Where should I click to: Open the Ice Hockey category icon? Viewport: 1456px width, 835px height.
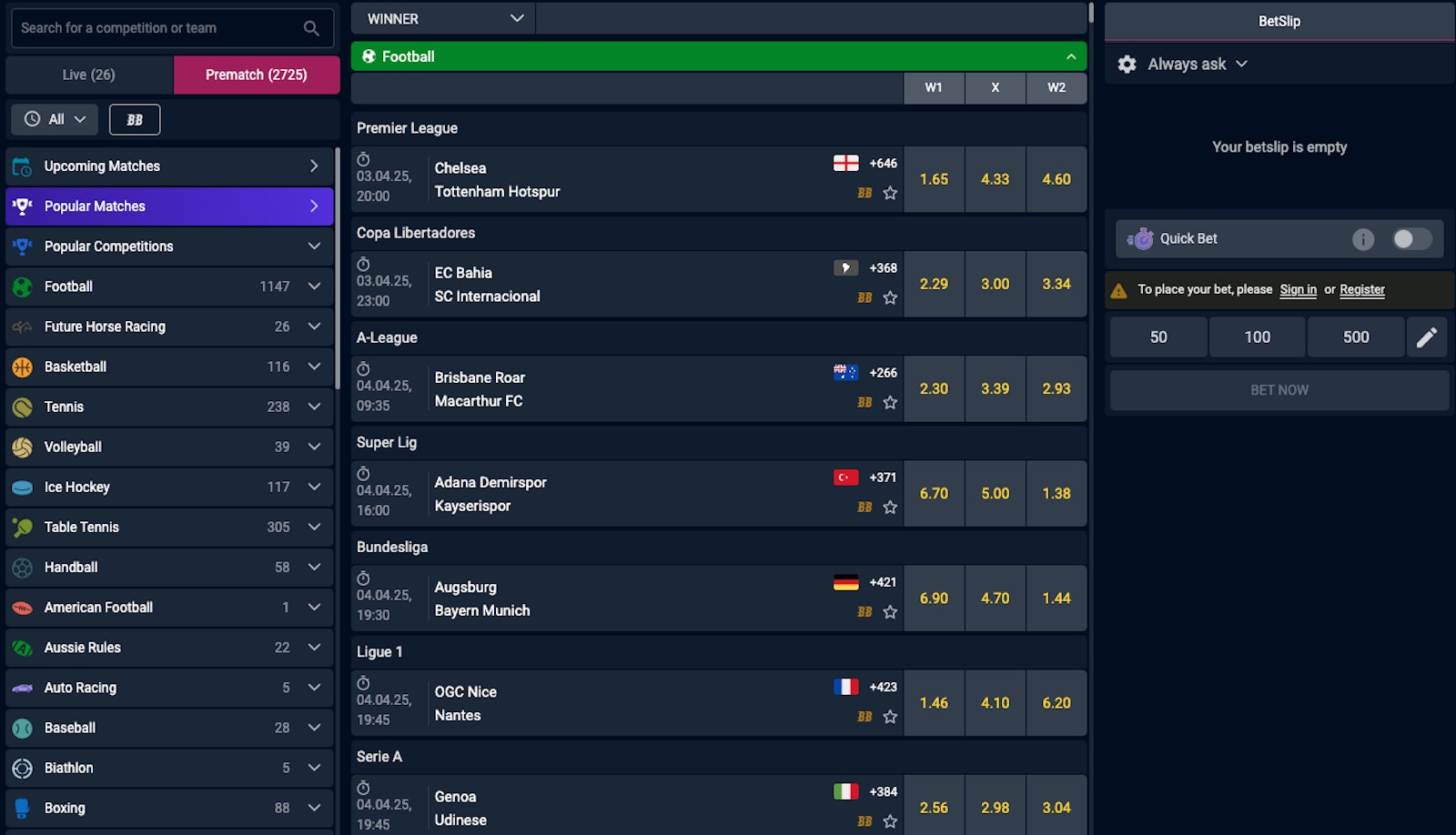pyautogui.click(x=22, y=487)
